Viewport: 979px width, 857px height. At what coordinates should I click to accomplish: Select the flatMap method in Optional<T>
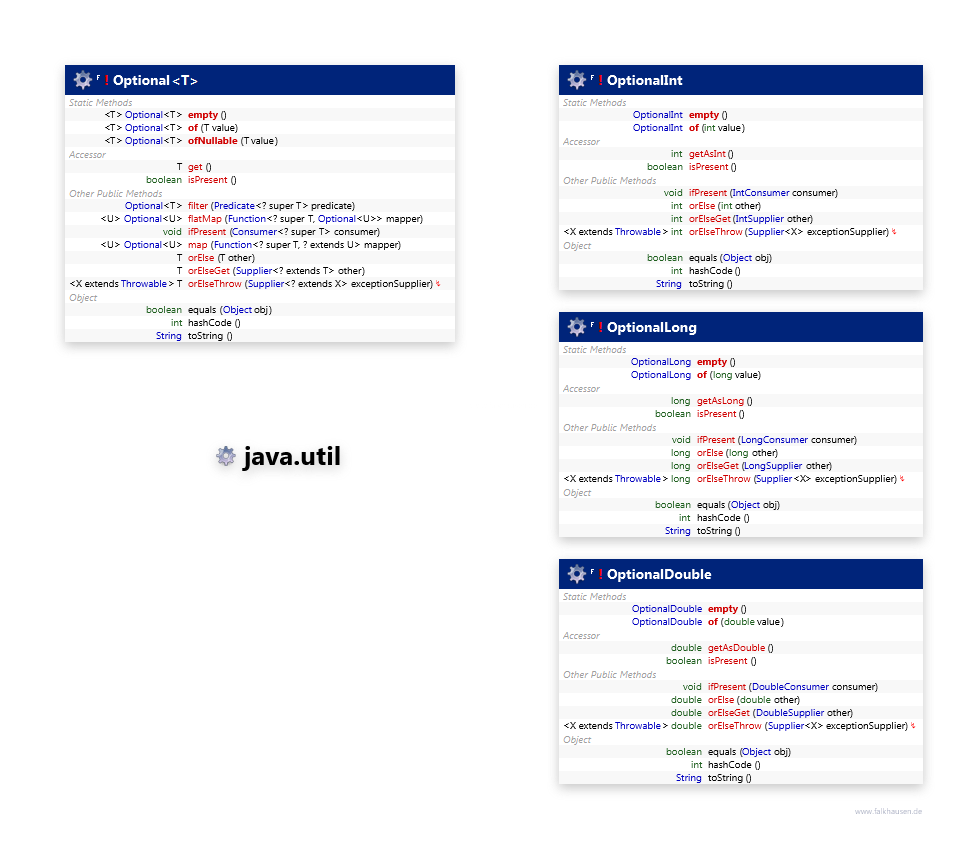click(205, 219)
